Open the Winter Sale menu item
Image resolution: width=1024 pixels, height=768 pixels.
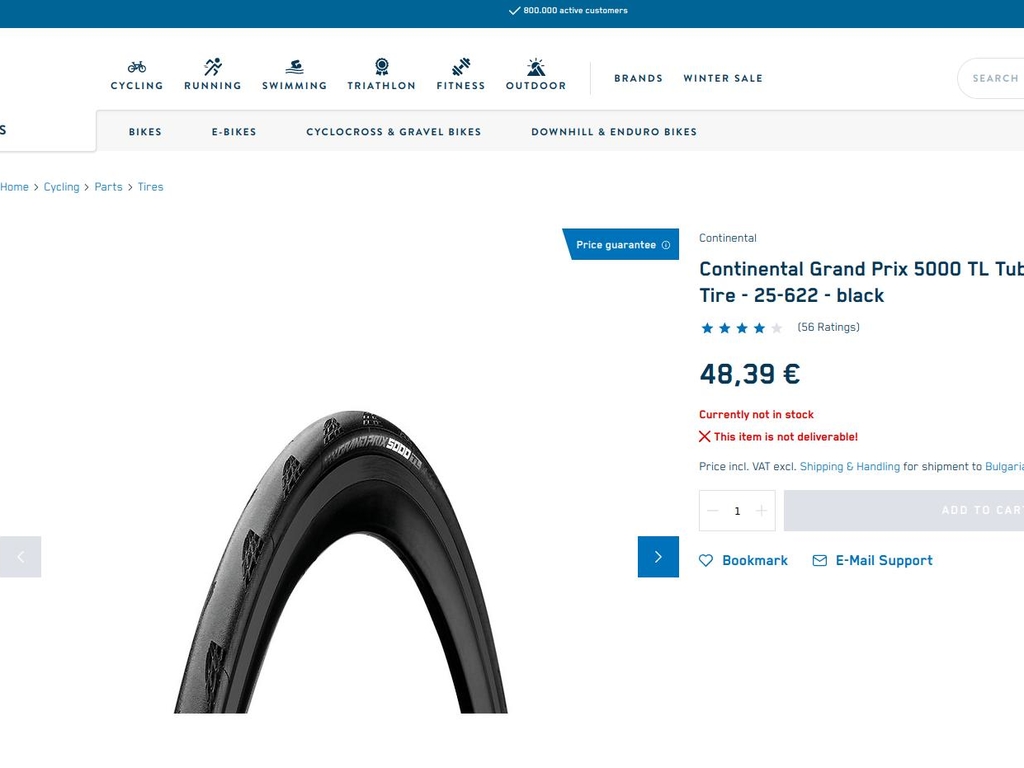pos(723,78)
